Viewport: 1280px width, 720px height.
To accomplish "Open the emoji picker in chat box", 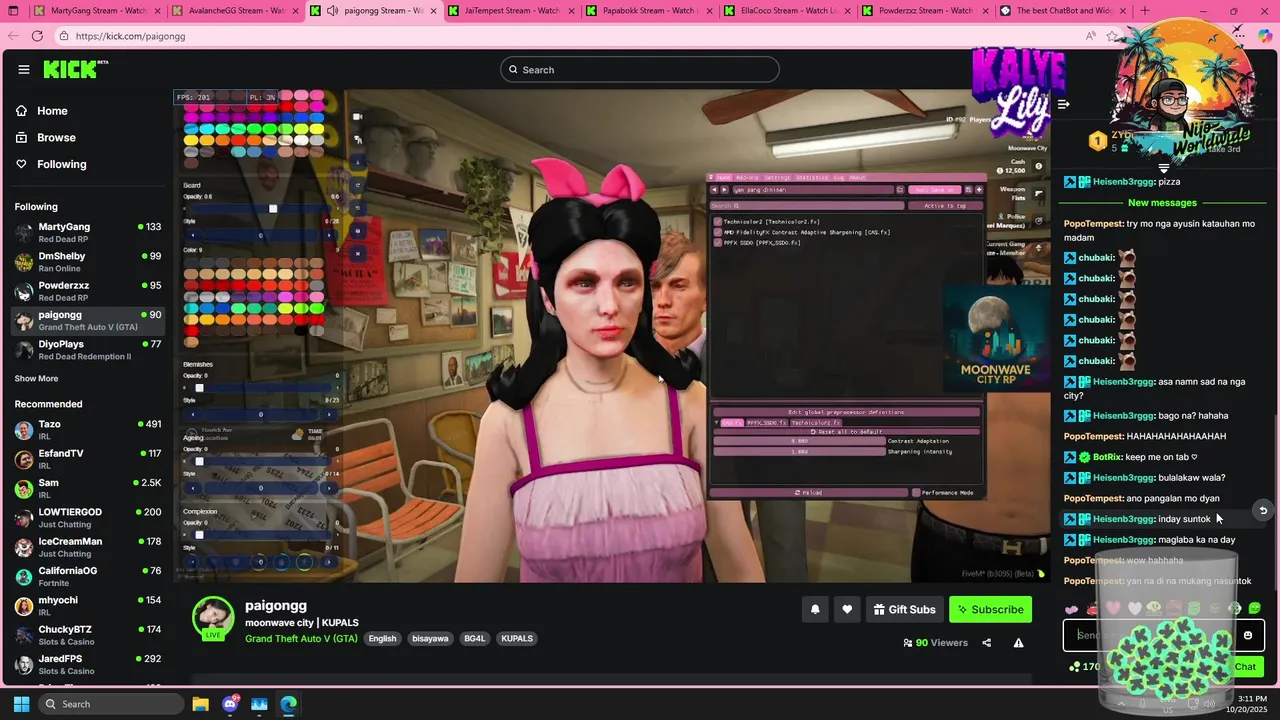I will point(1247,635).
